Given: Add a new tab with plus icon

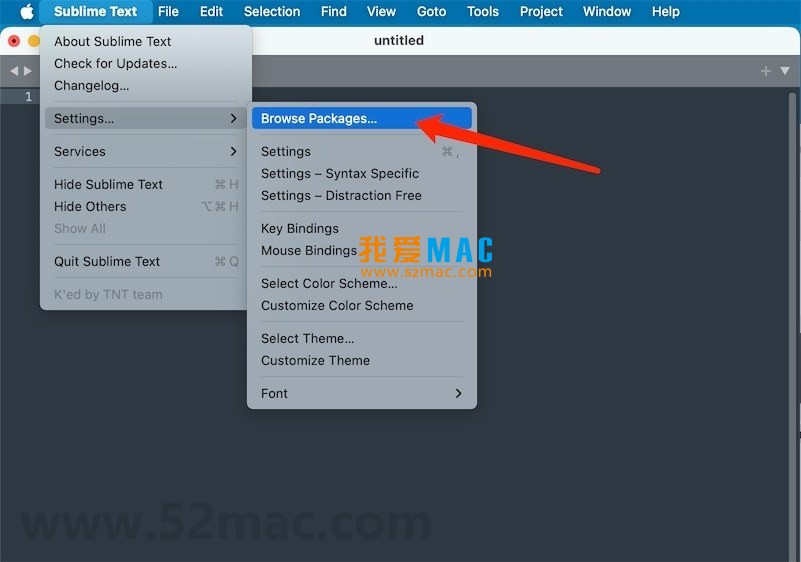Looking at the screenshot, I should pos(765,71).
